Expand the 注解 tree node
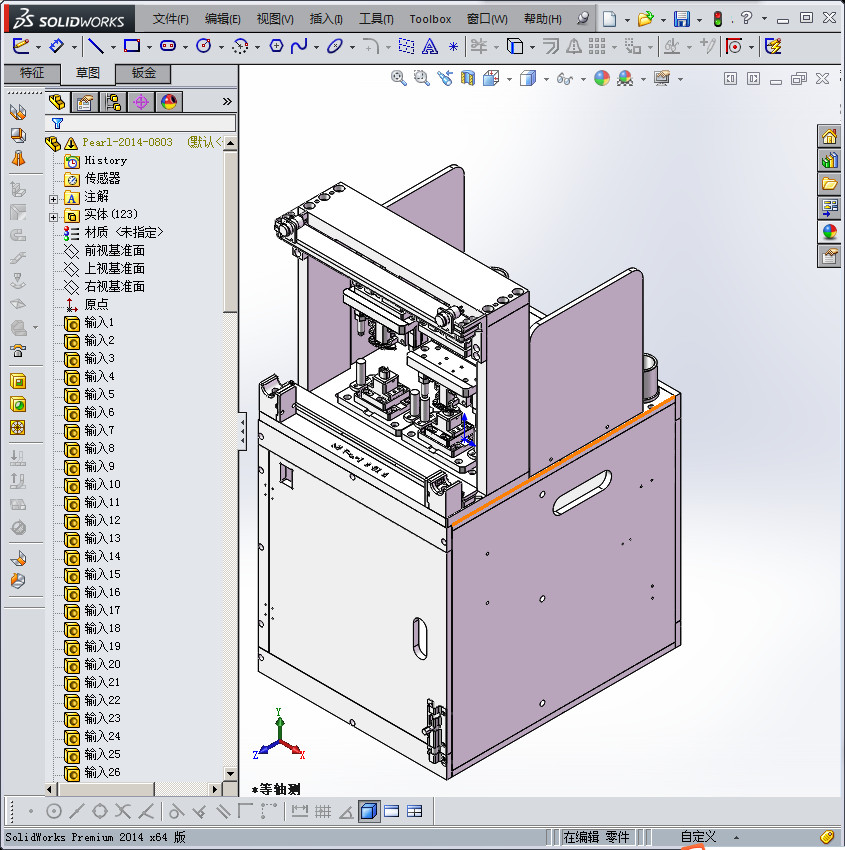The height and width of the screenshot is (850, 845). (x=53, y=199)
